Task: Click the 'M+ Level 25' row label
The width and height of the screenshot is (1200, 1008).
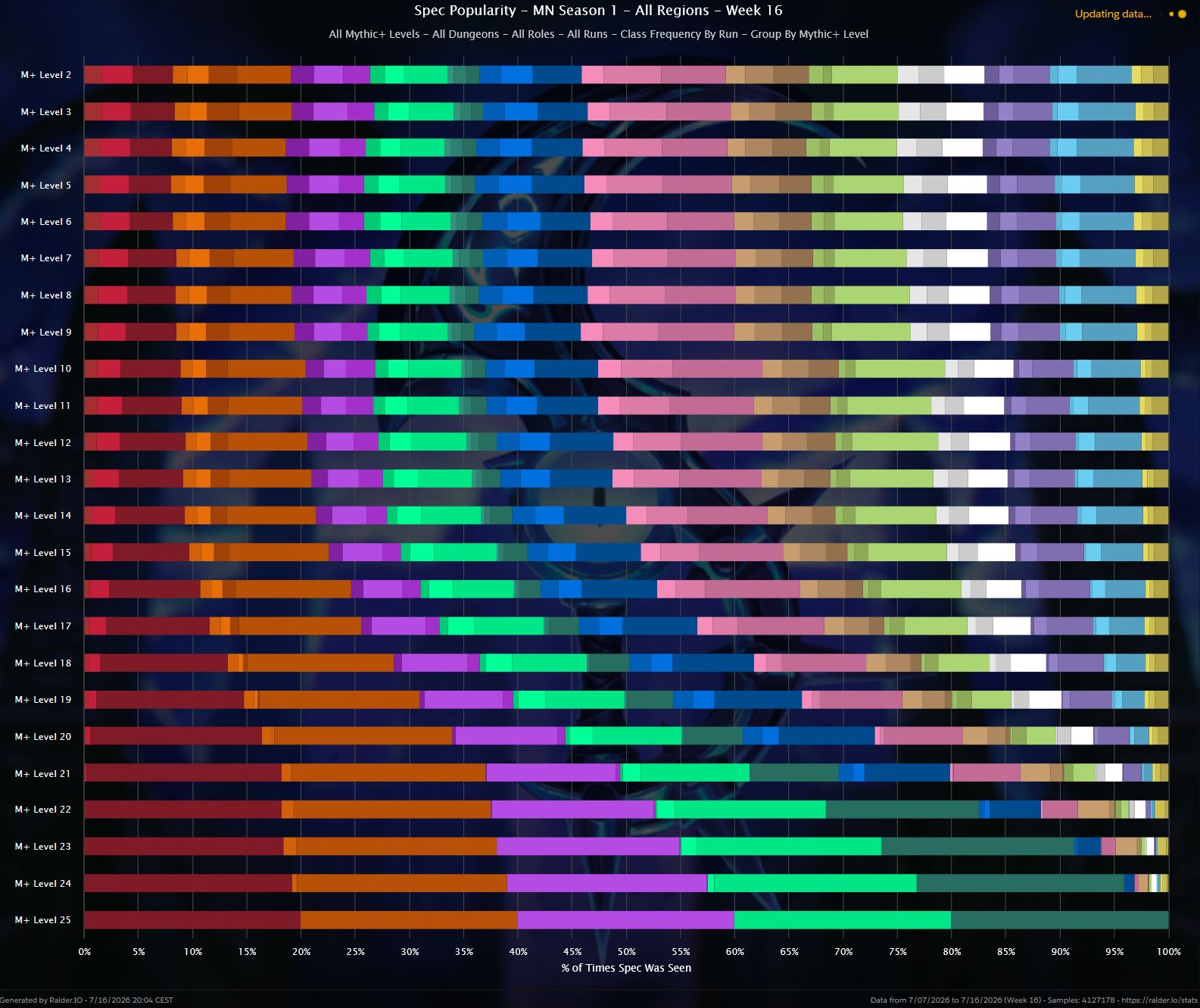Action: (x=43, y=920)
